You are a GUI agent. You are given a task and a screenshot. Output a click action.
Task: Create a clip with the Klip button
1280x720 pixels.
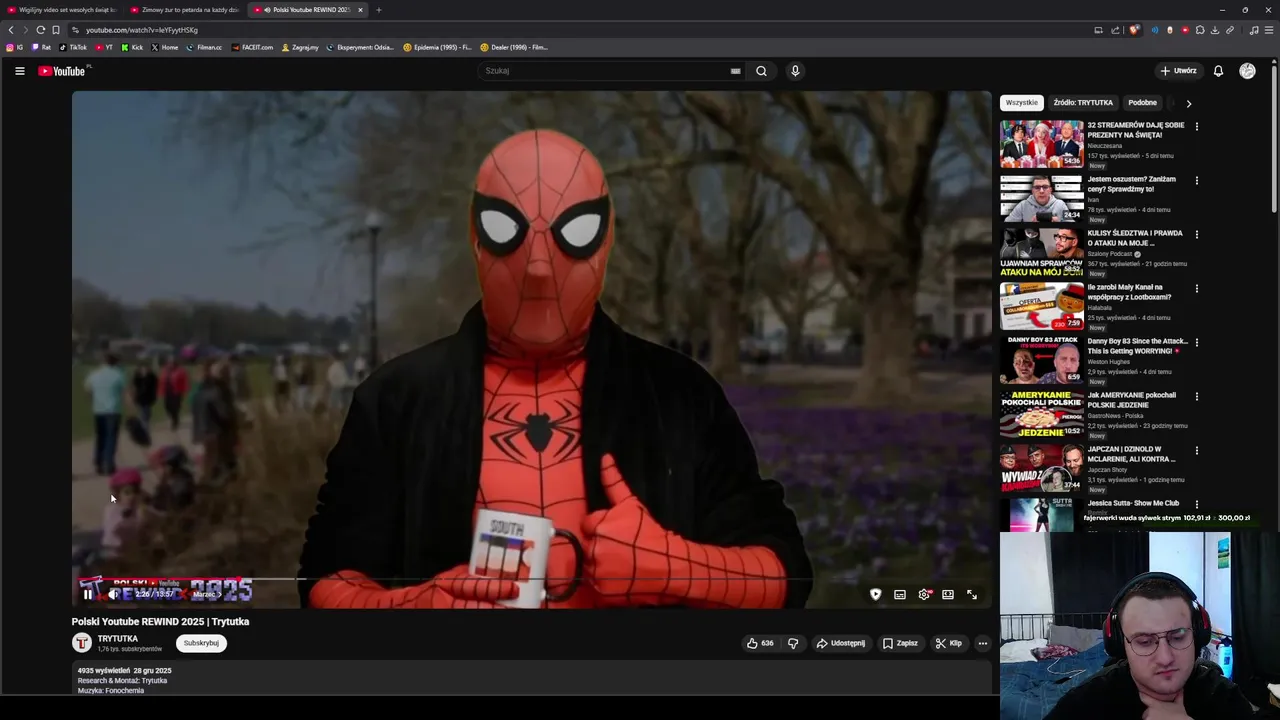click(x=948, y=643)
